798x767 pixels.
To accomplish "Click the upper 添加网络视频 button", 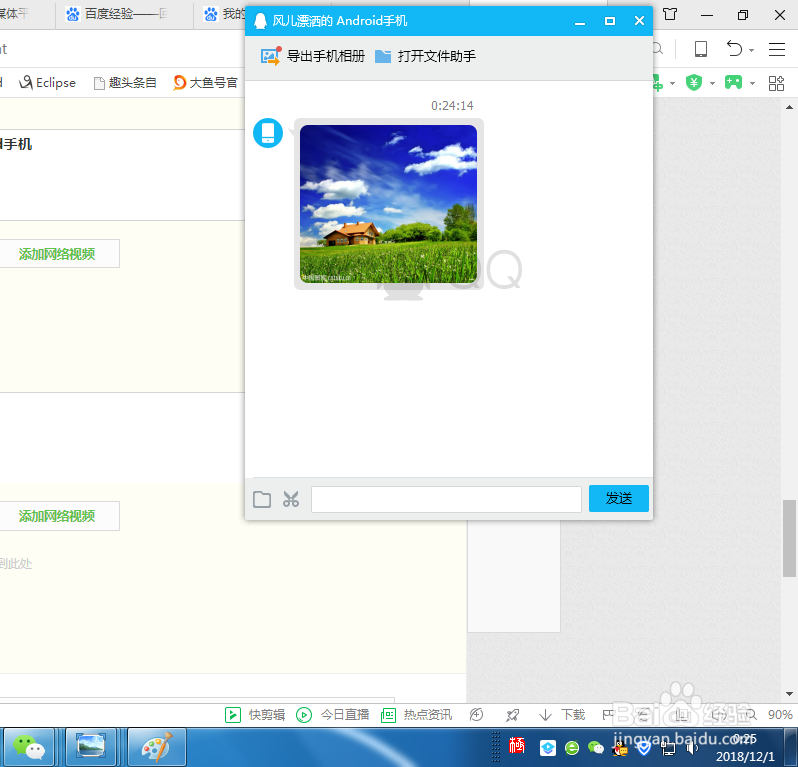I will pyautogui.click(x=57, y=254).
